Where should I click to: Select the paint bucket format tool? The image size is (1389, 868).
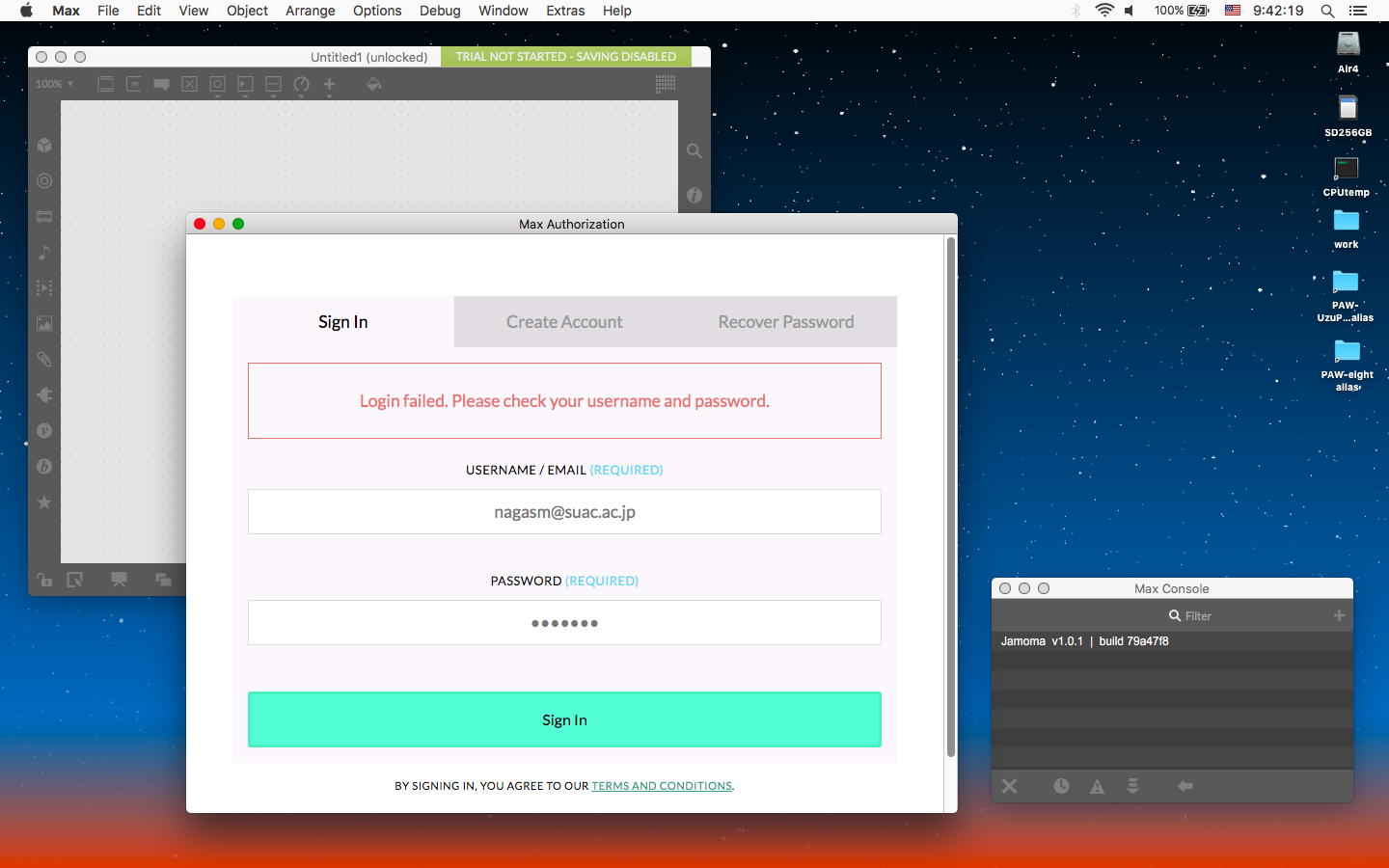(374, 85)
